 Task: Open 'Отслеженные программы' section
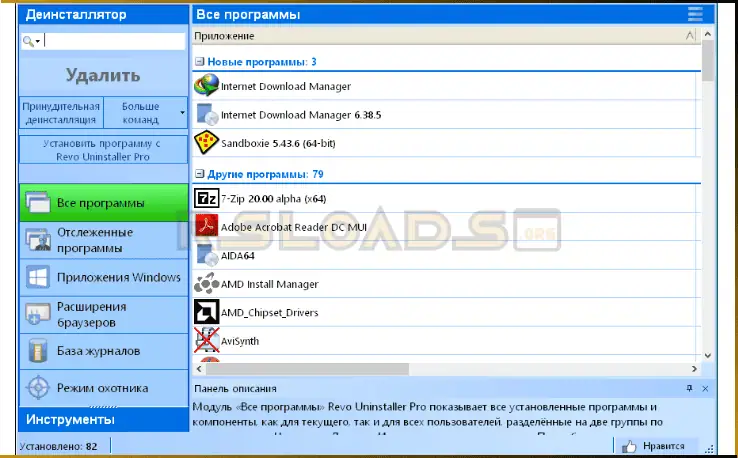[104, 240]
